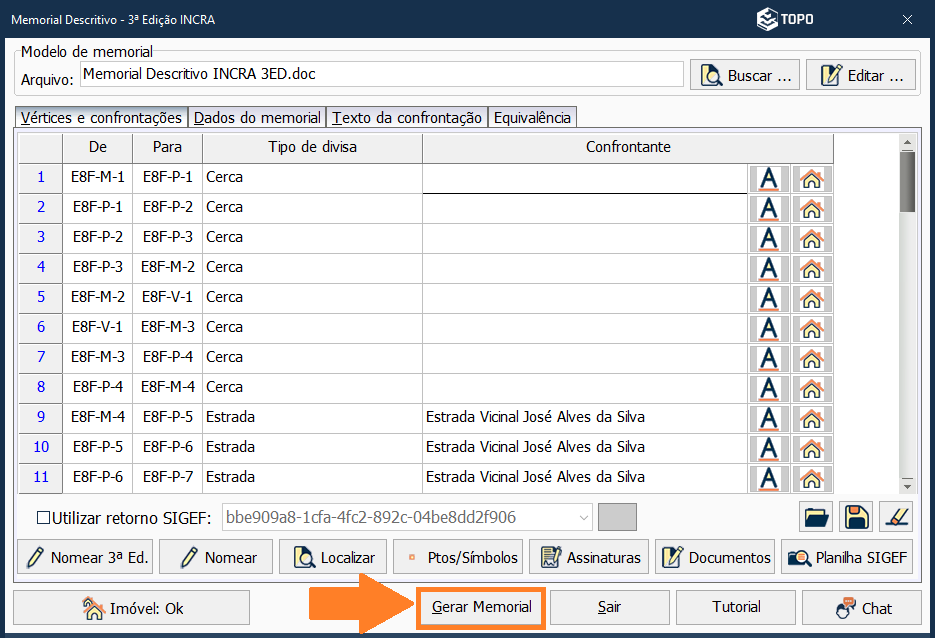Click the 'E8F-P-7' cell in the Para column
Image resolution: width=935 pixels, height=638 pixels.
(x=168, y=478)
